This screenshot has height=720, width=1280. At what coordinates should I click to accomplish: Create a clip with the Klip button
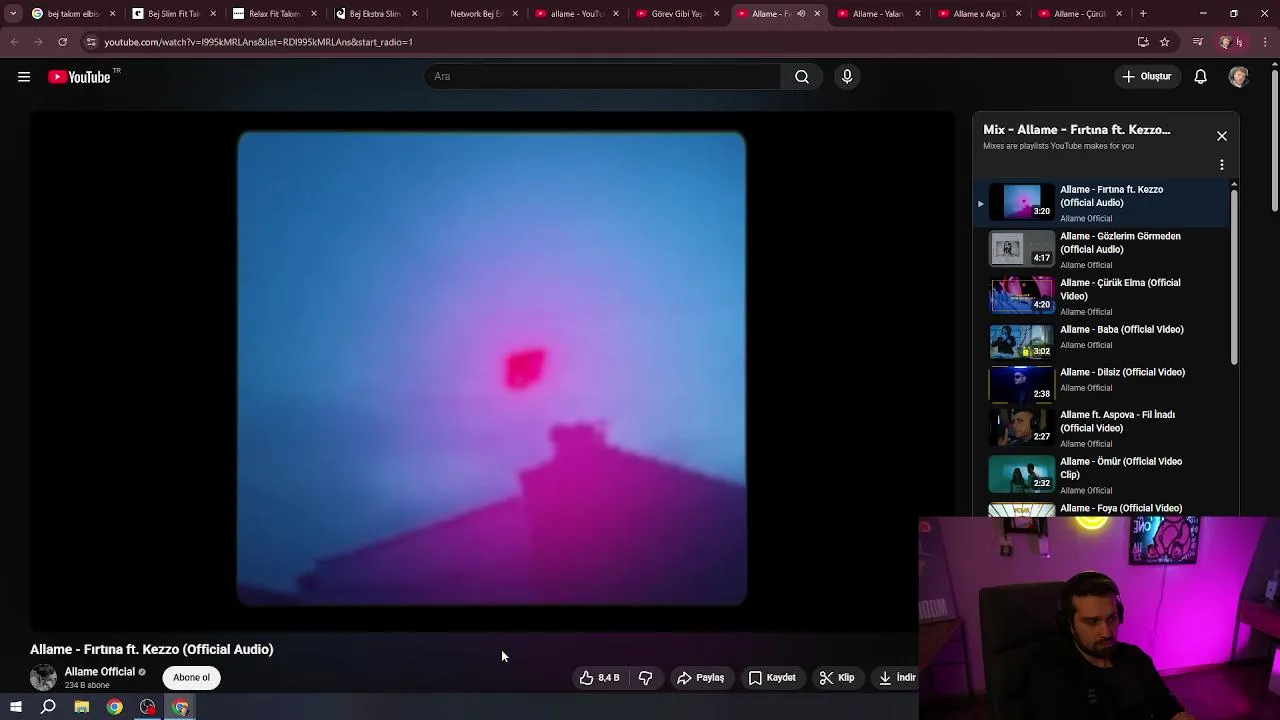pos(837,678)
